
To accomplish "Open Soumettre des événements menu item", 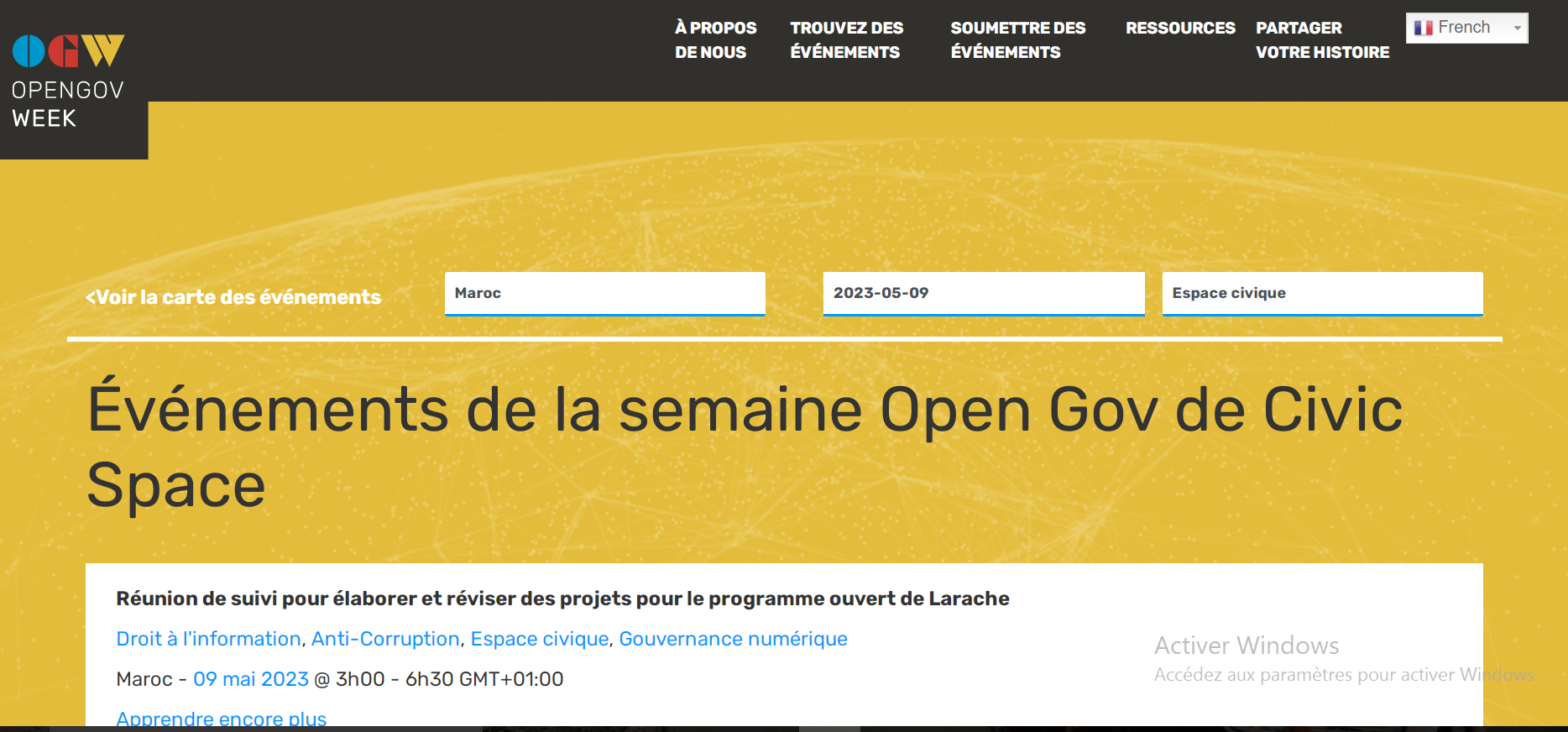I will pos(1017,39).
